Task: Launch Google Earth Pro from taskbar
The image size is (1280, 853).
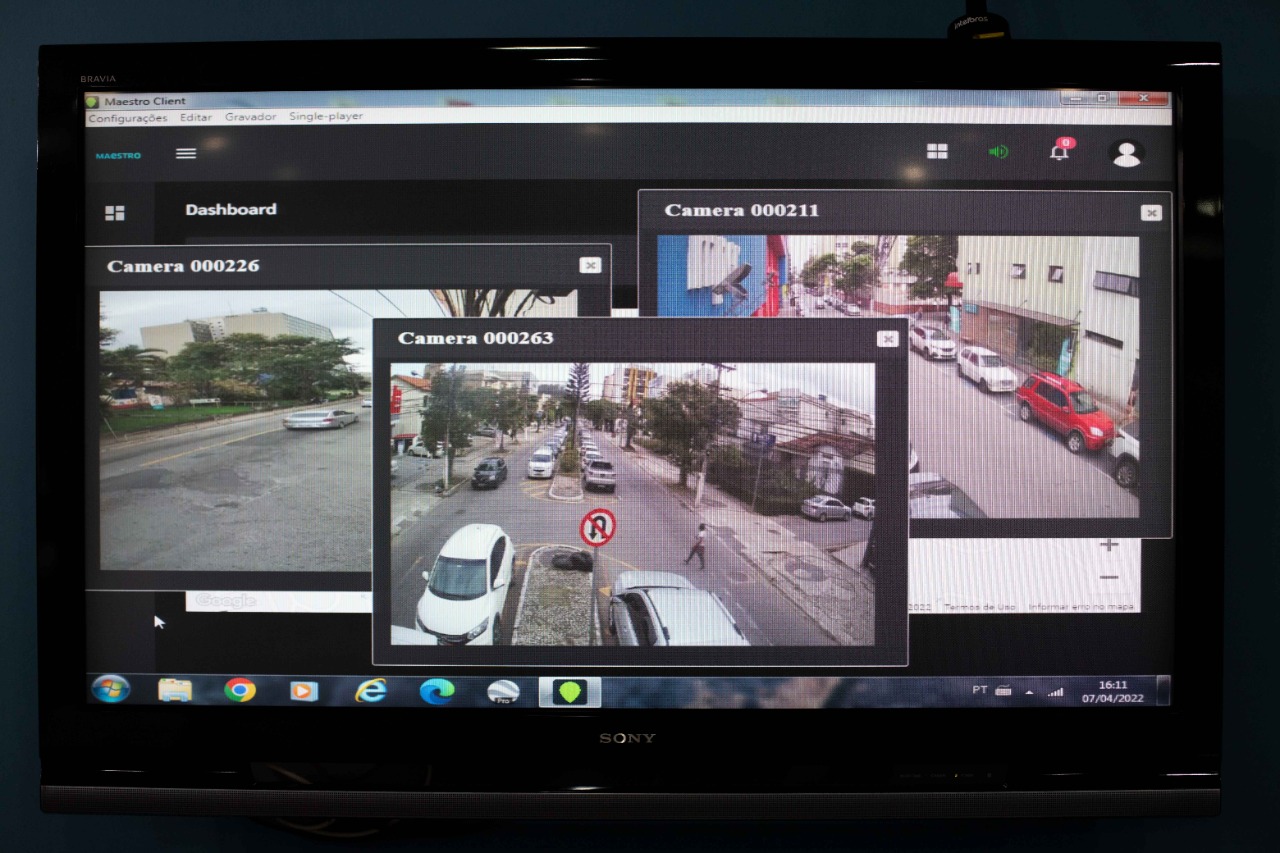Action: coord(503,691)
